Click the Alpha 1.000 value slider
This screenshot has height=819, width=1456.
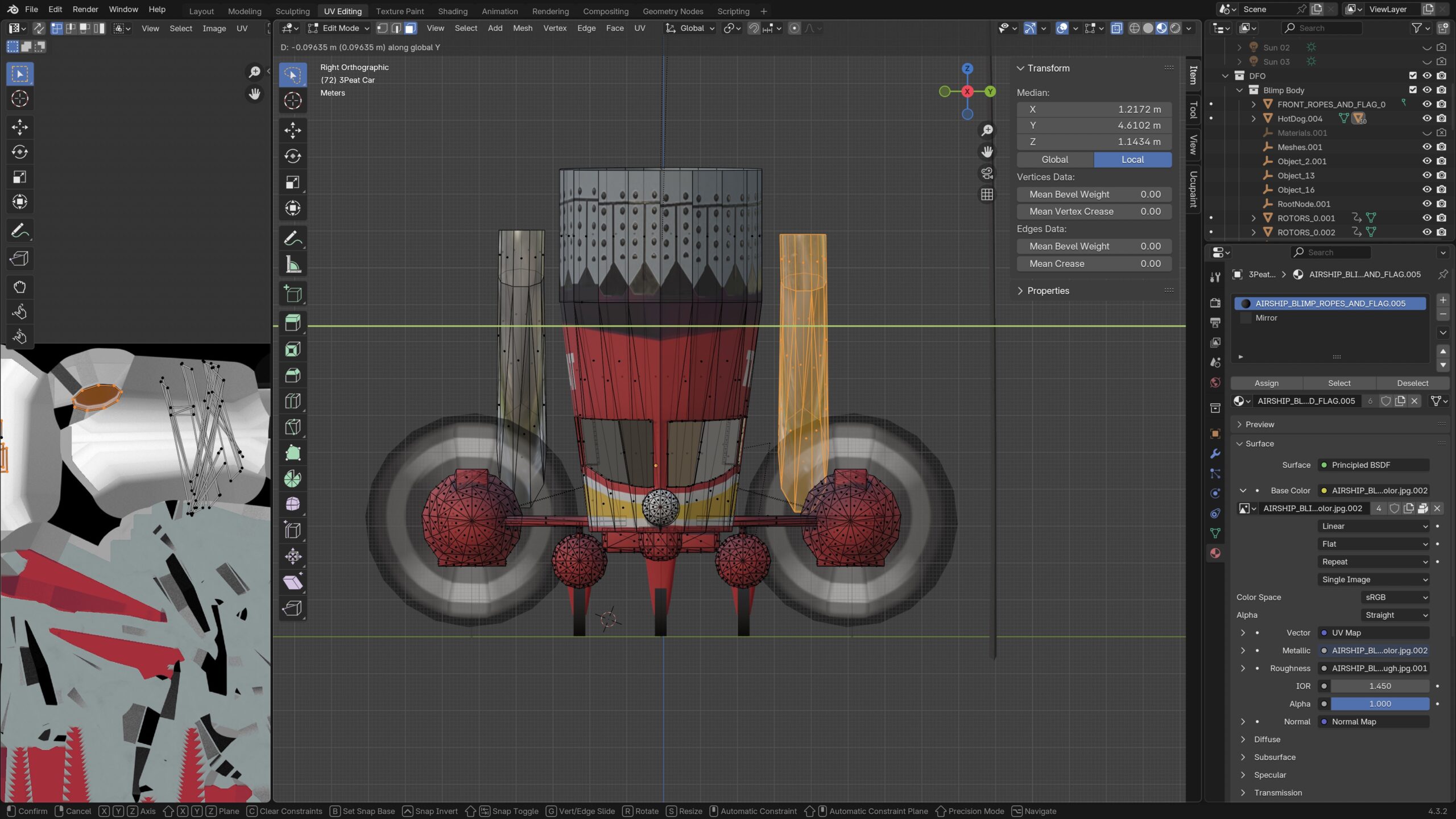coord(1380,704)
